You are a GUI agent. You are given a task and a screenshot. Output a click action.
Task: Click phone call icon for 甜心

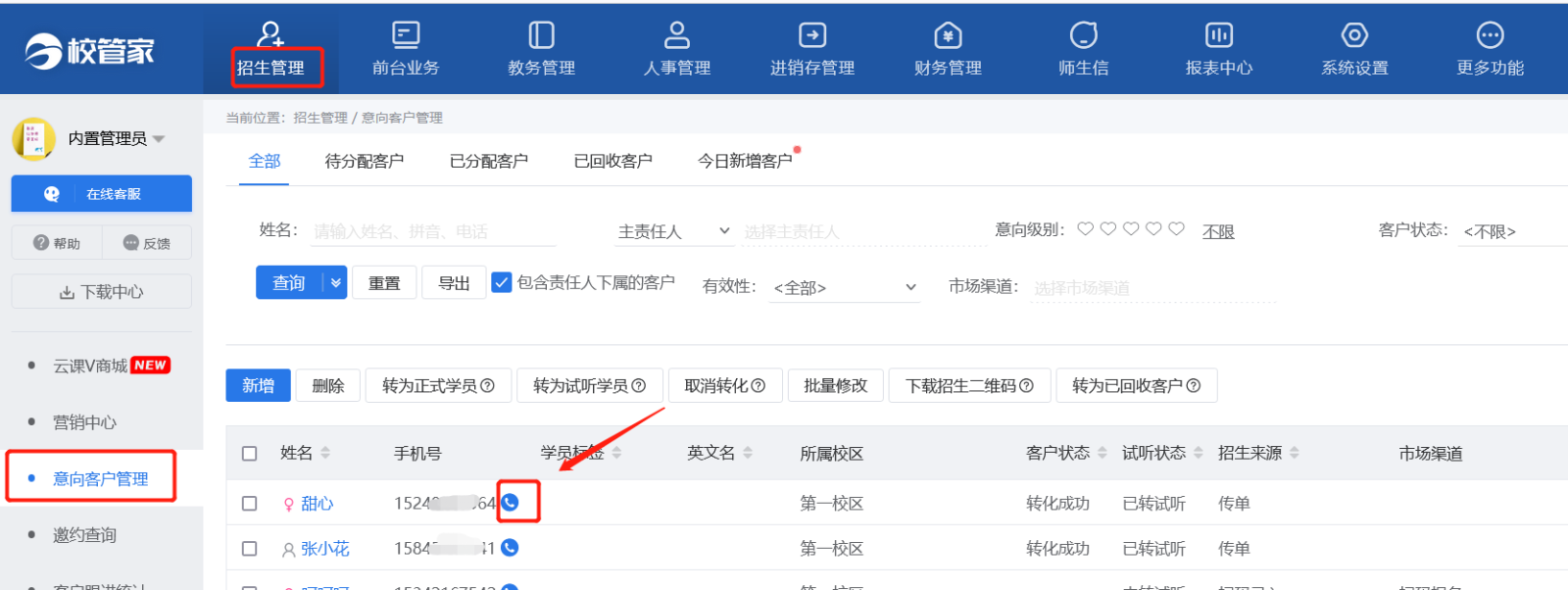[510, 503]
